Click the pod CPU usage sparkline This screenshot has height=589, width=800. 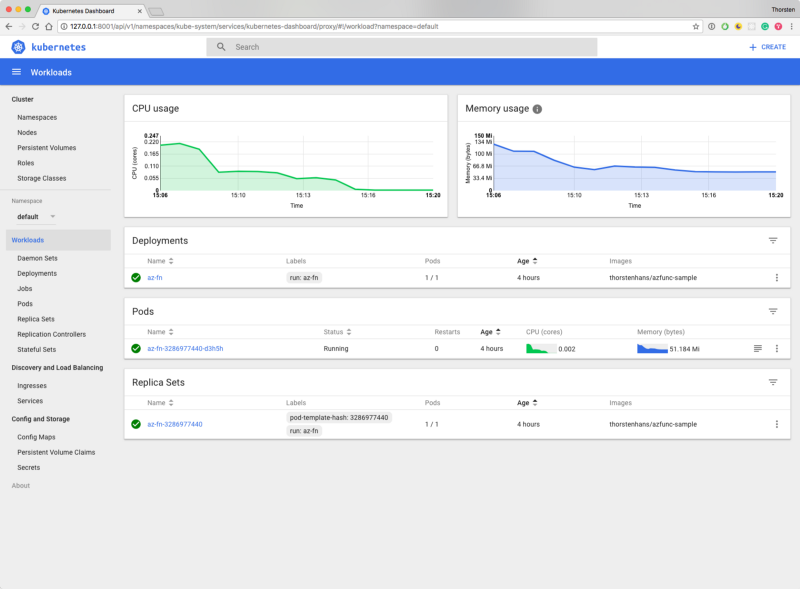point(541,348)
